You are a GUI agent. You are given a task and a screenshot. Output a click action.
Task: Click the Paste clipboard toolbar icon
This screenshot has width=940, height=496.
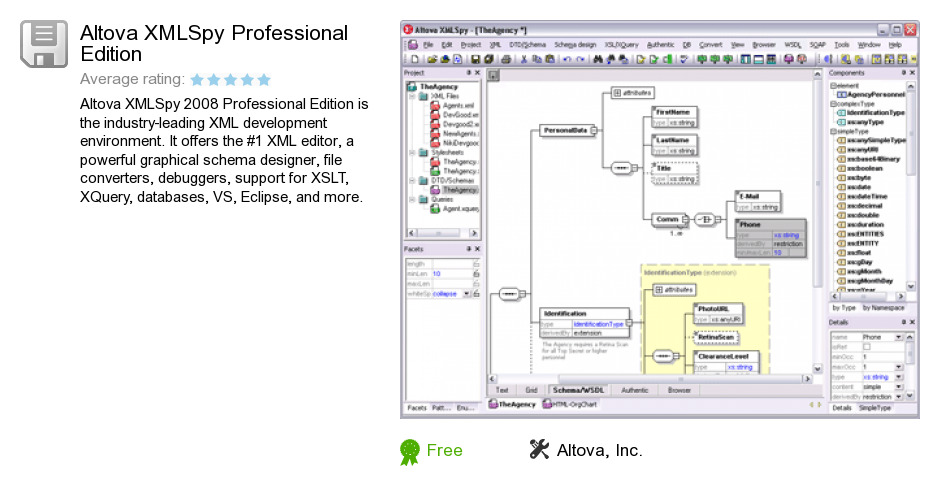click(x=550, y=59)
